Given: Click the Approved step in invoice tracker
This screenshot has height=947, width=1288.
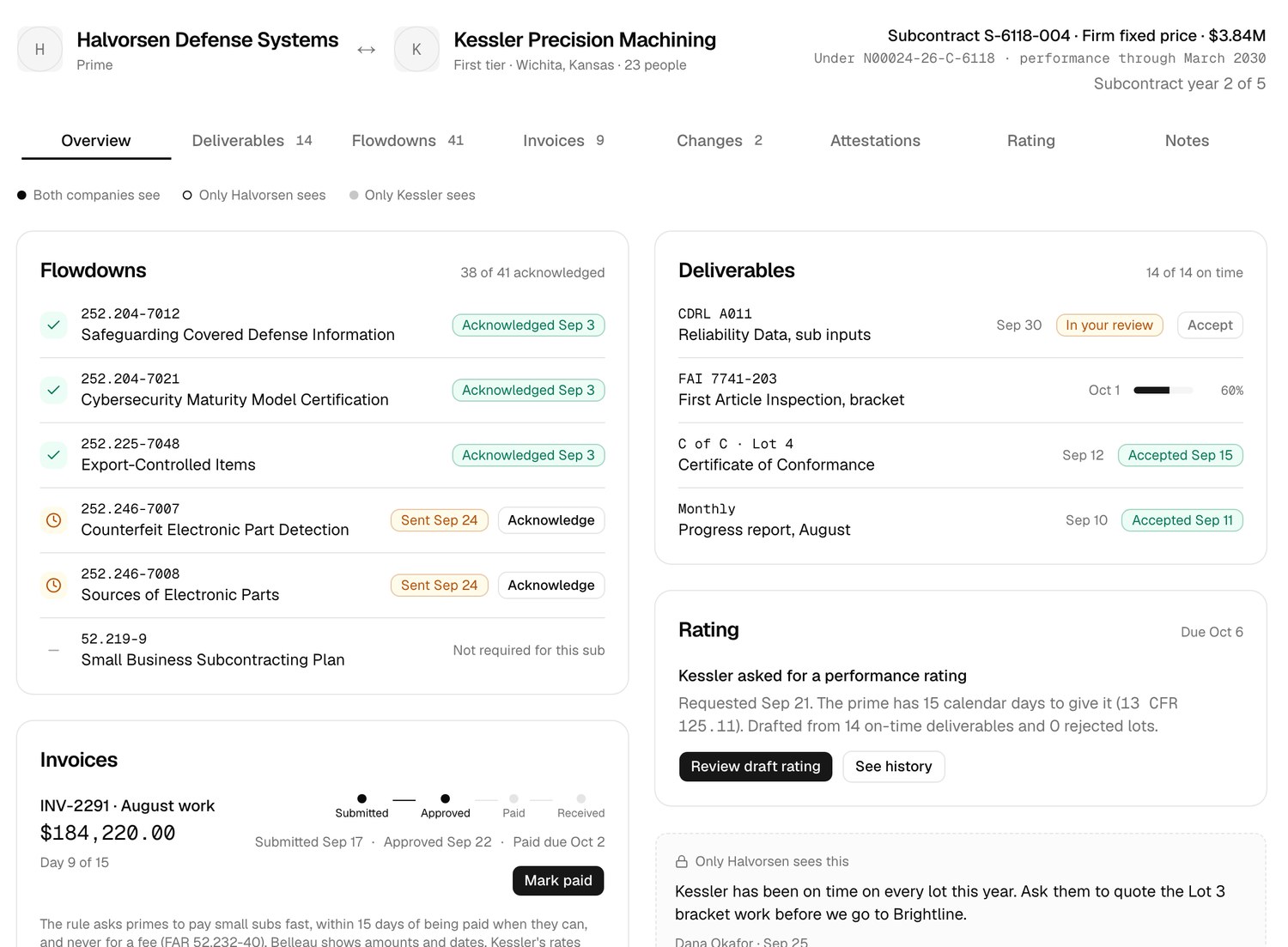Looking at the screenshot, I should tap(445, 806).
